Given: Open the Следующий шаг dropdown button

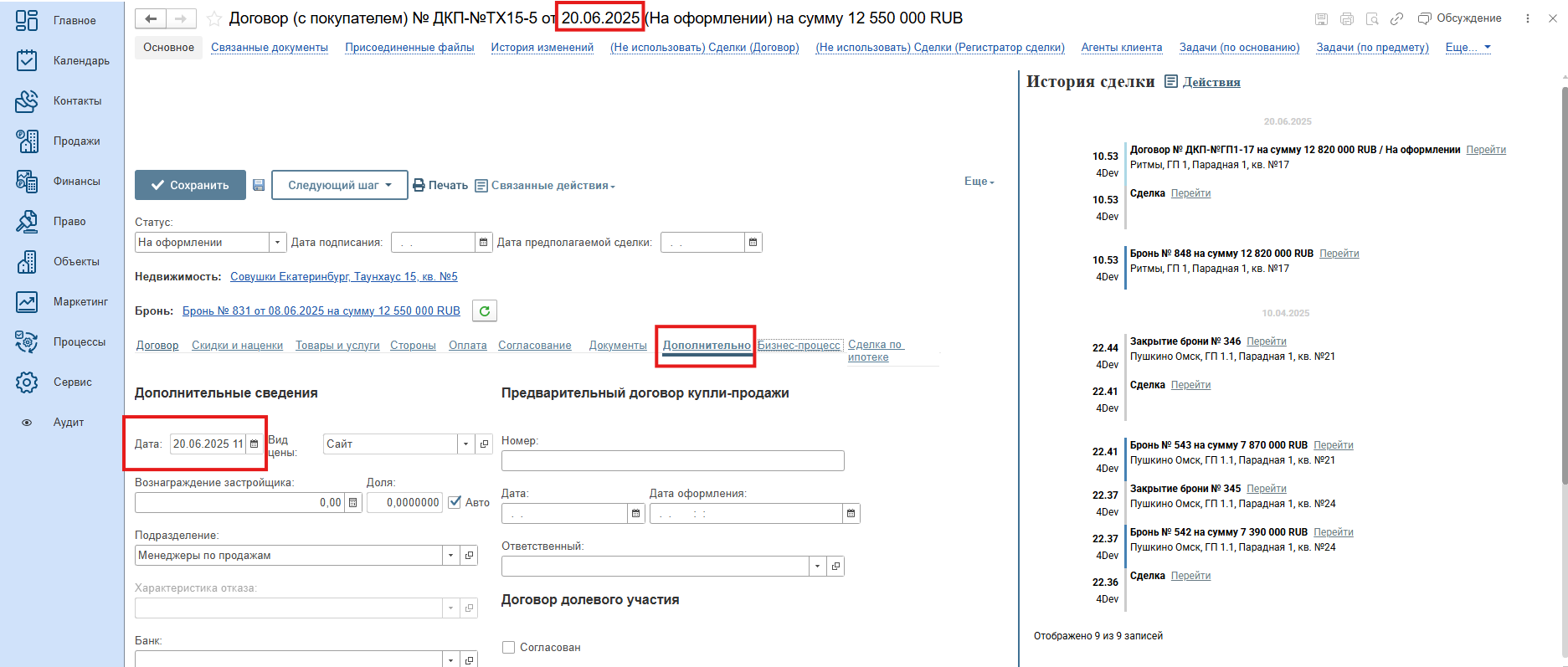Looking at the screenshot, I should tap(339, 185).
